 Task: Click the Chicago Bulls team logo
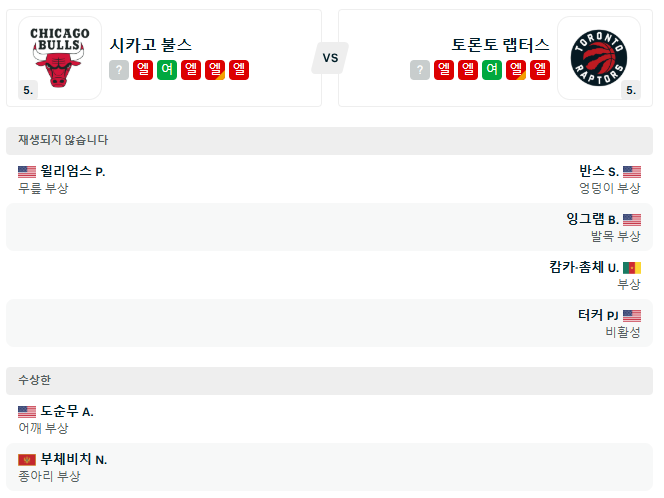pyautogui.click(x=60, y=55)
